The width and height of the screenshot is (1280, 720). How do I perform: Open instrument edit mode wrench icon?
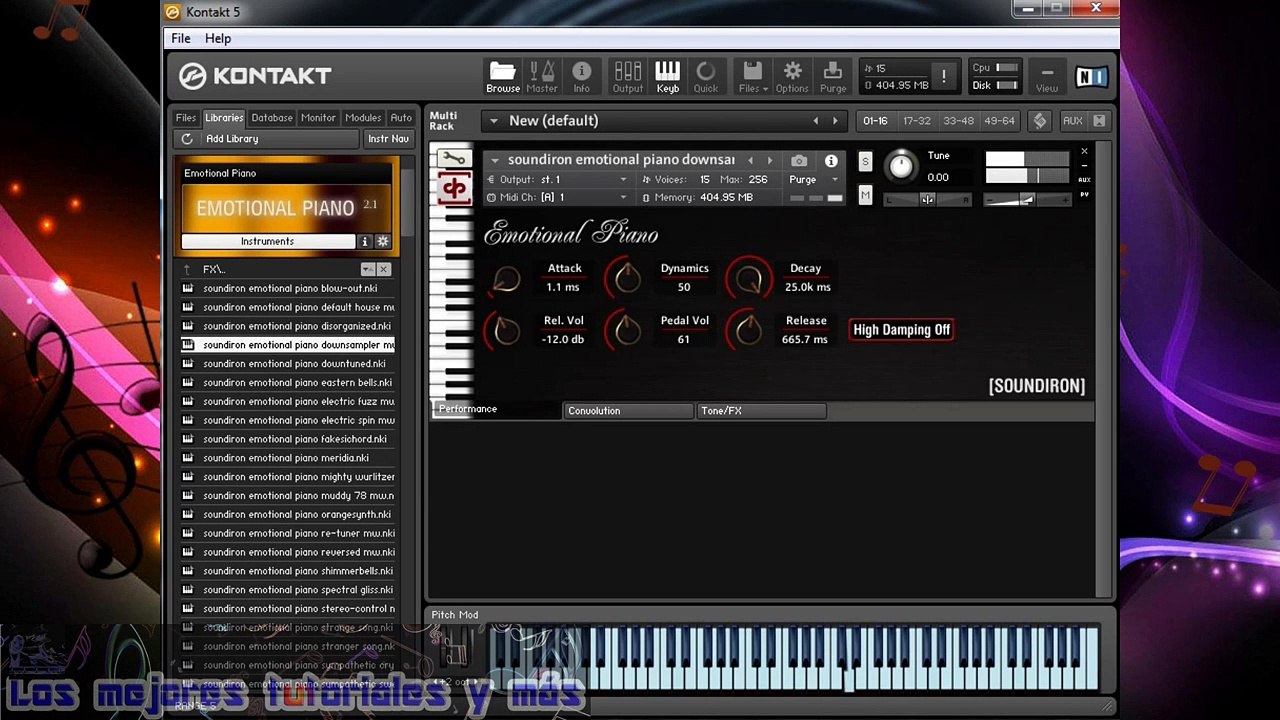coord(455,158)
